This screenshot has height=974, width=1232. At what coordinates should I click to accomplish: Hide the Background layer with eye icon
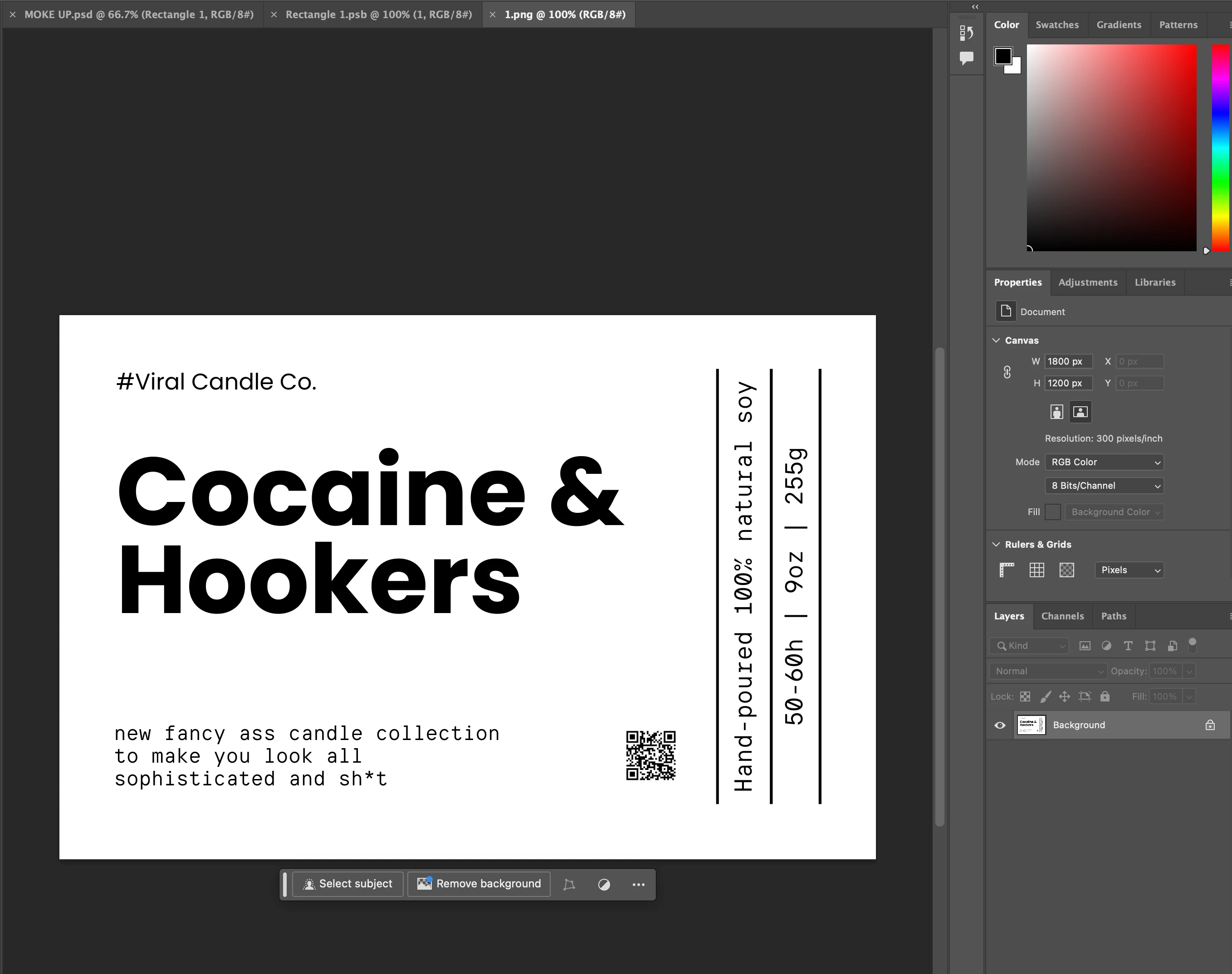(x=1000, y=726)
